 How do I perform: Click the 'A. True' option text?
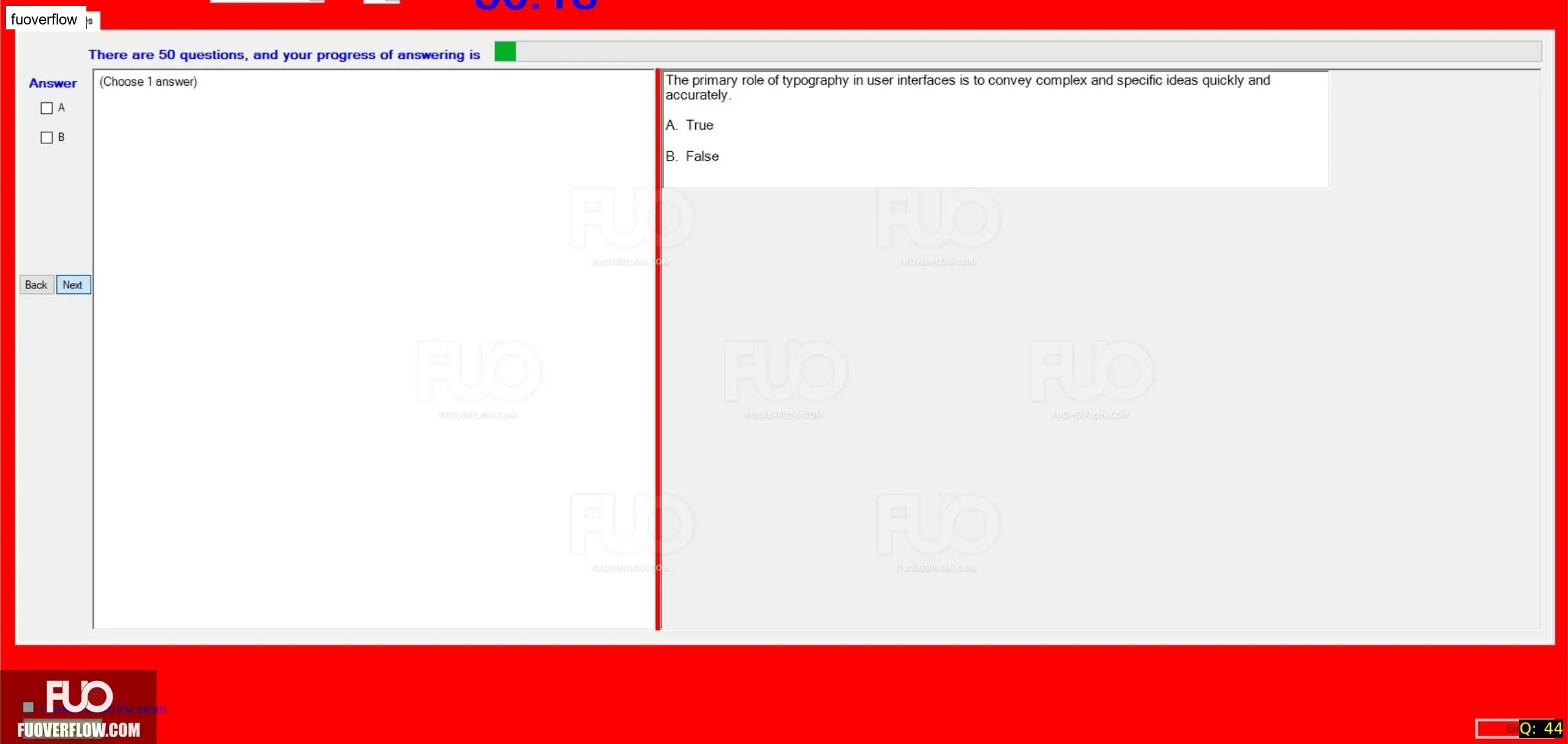pos(690,125)
